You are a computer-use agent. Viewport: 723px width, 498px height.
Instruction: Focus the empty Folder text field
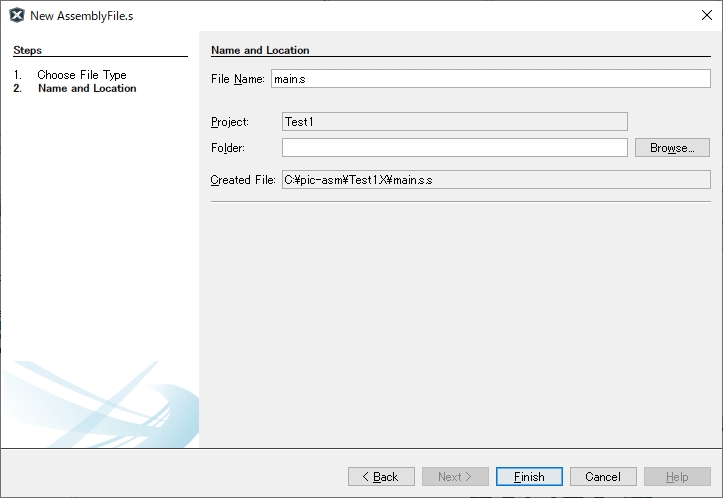[x=454, y=148]
